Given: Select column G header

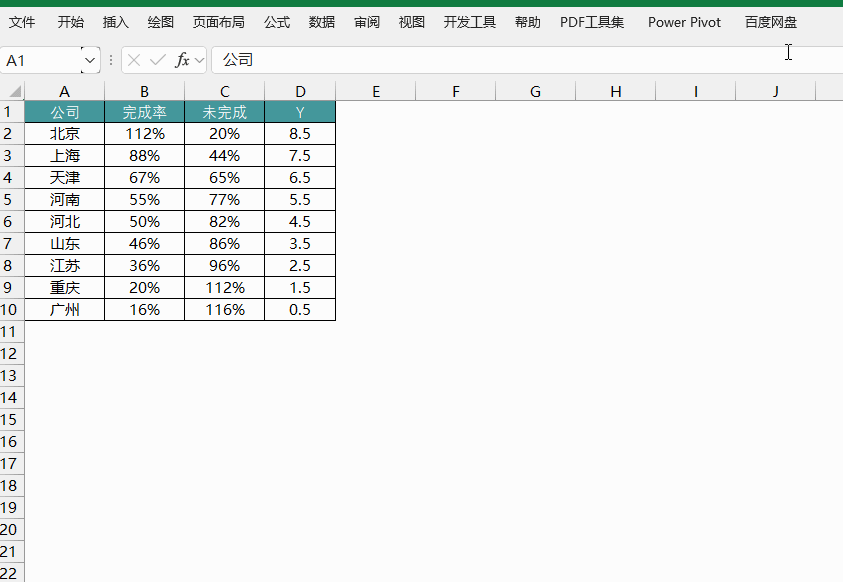Looking at the screenshot, I should point(535,91).
